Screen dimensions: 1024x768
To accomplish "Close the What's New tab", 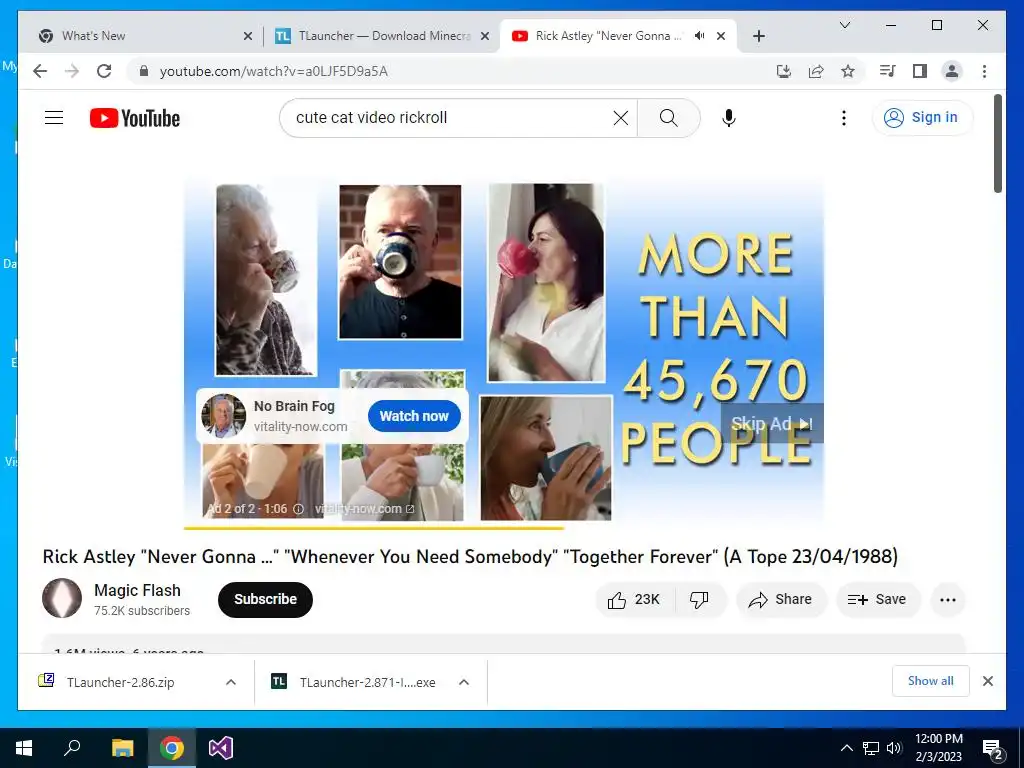I will [x=248, y=37].
